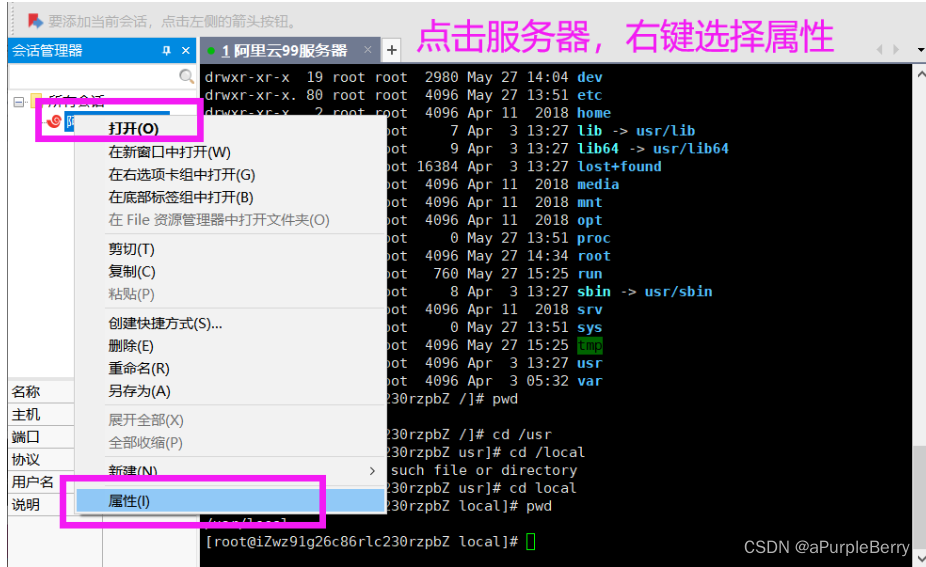
Task: Click the green terminal cursor at prompt
Action: coord(530,542)
